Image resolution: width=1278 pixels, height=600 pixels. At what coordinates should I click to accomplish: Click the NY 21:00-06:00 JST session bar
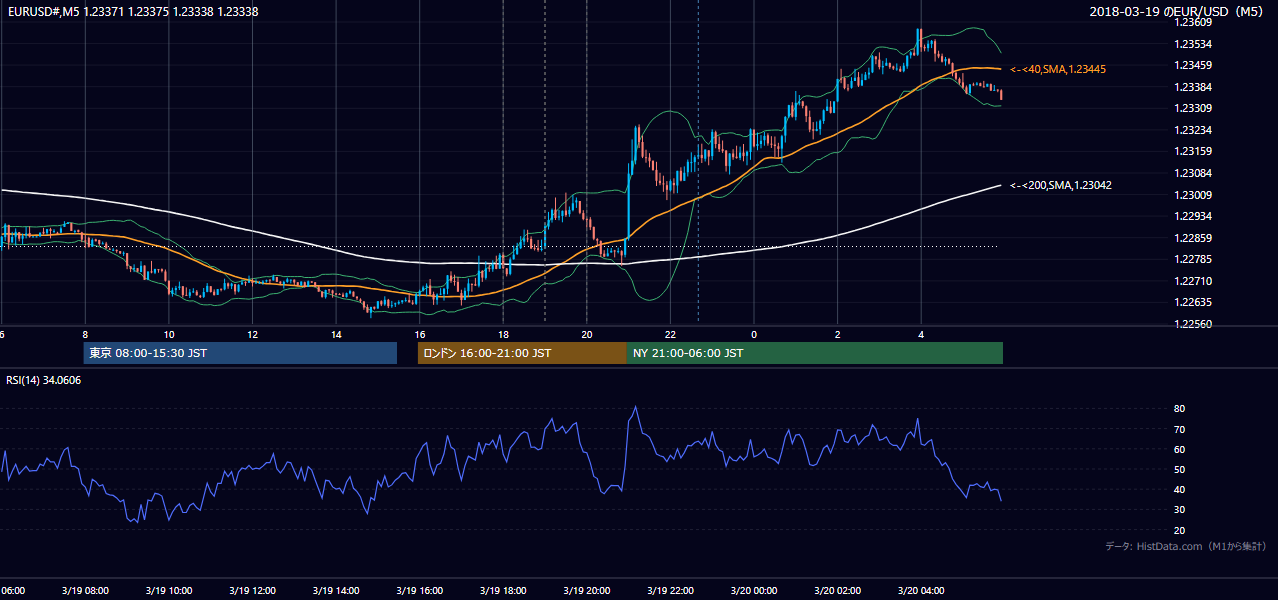coord(815,353)
